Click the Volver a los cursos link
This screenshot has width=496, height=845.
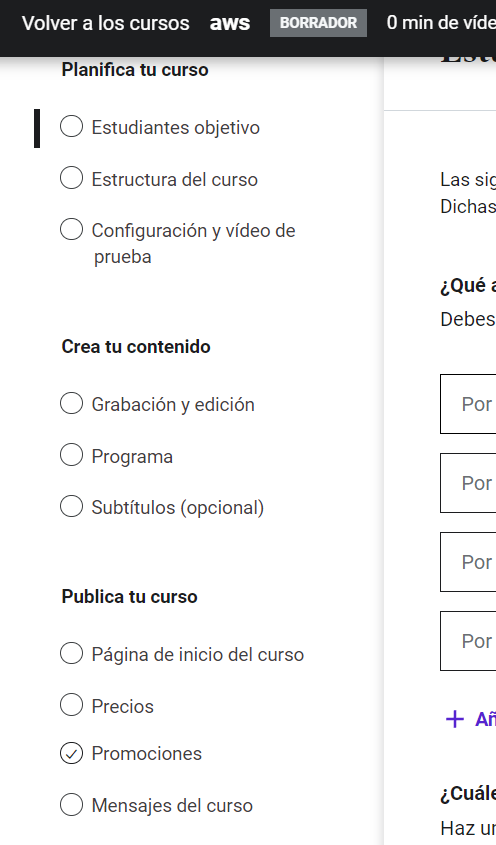106,23
